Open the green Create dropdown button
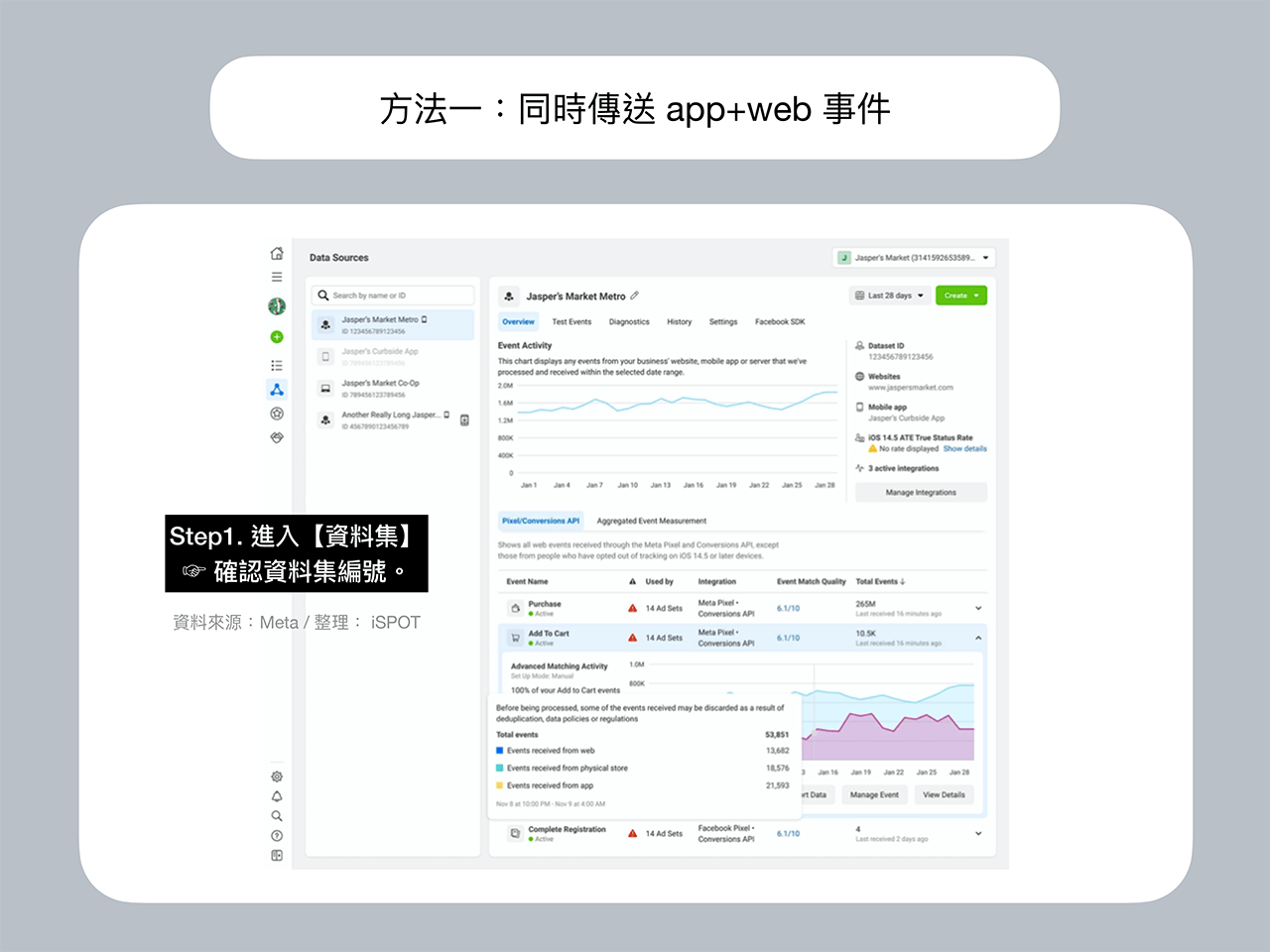The height and width of the screenshot is (952, 1270). tap(961, 296)
